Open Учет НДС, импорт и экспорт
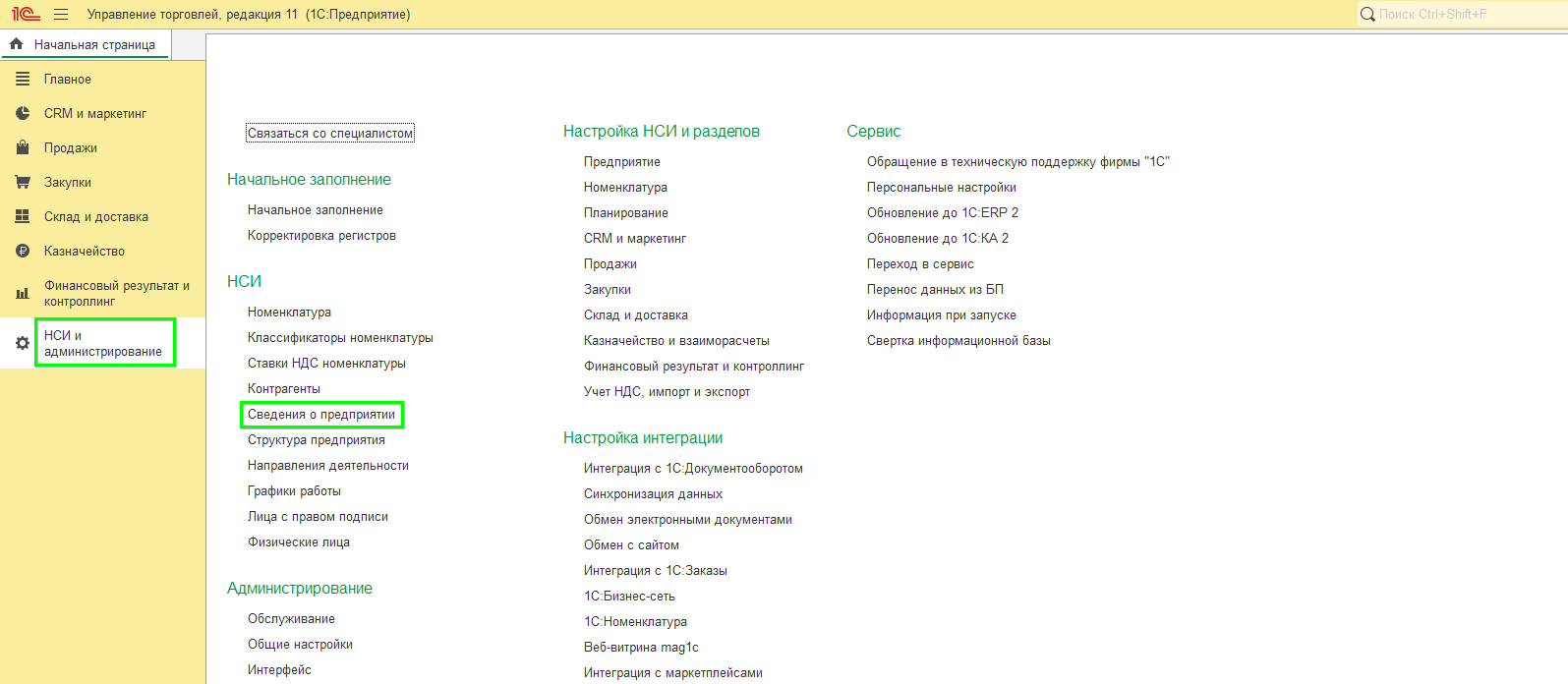This screenshot has width=1568, height=684. point(667,391)
